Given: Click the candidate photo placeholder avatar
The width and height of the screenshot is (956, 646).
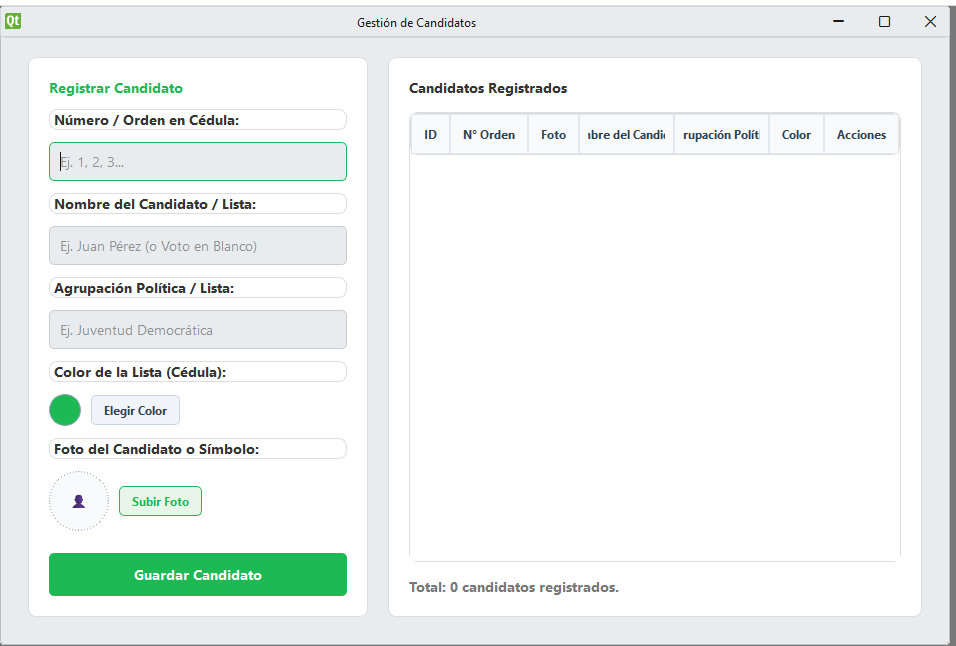Looking at the screenshot, I should tap(79, 501).
